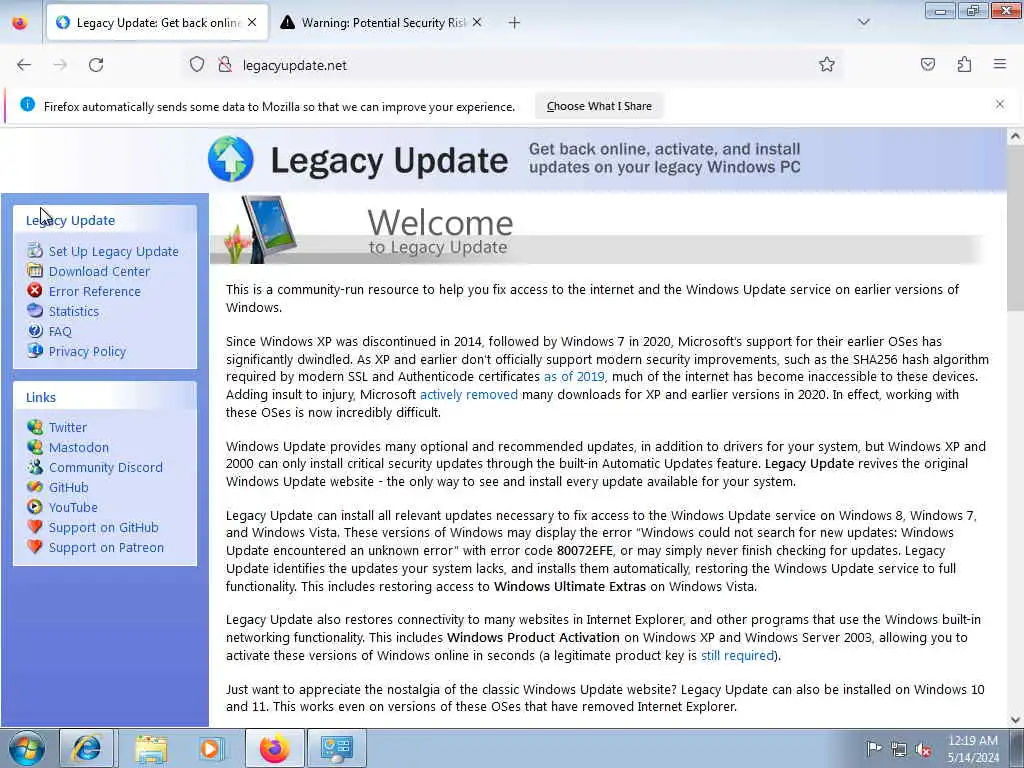Viewport: 1024px width, 768px height.
Task: Click the Action Center flag icon
Action: [874, 748]
